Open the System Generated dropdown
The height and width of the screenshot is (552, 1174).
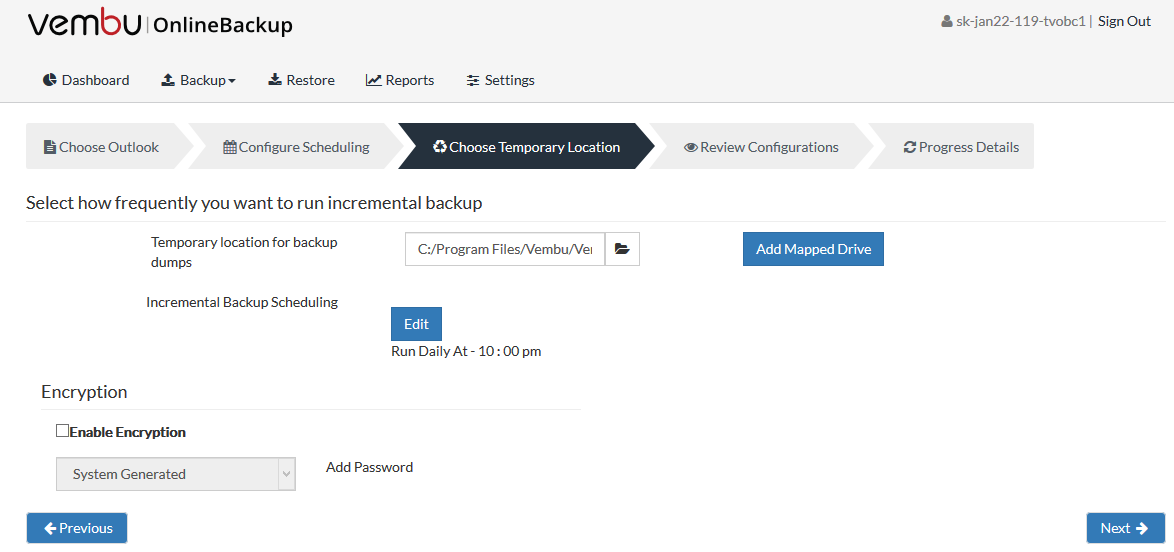tap(176, 474)
